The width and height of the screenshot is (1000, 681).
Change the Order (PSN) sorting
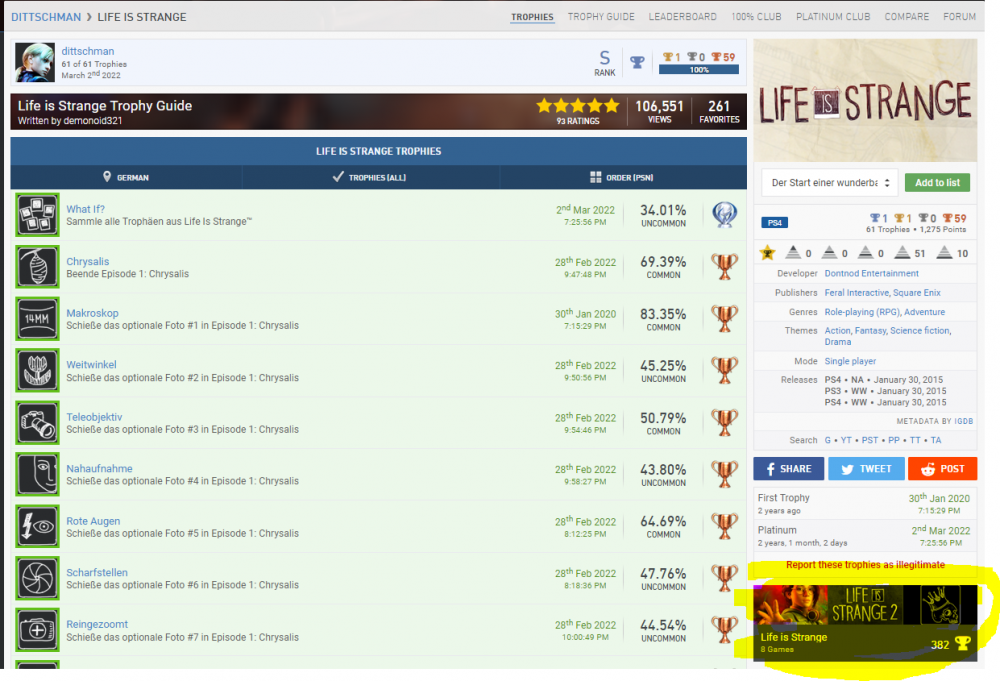pyautogui.click(x=622, y=177)
